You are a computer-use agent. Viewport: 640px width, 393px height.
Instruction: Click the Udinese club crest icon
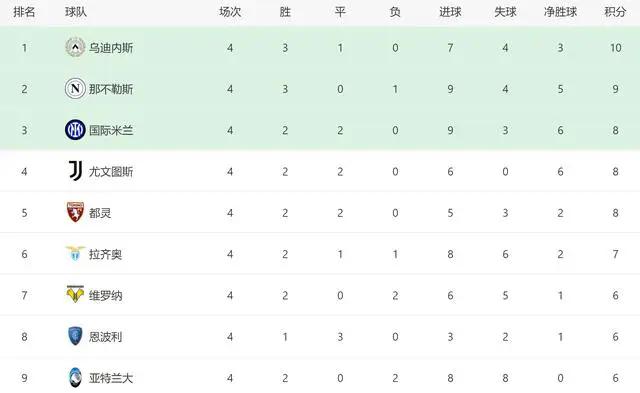75,47
